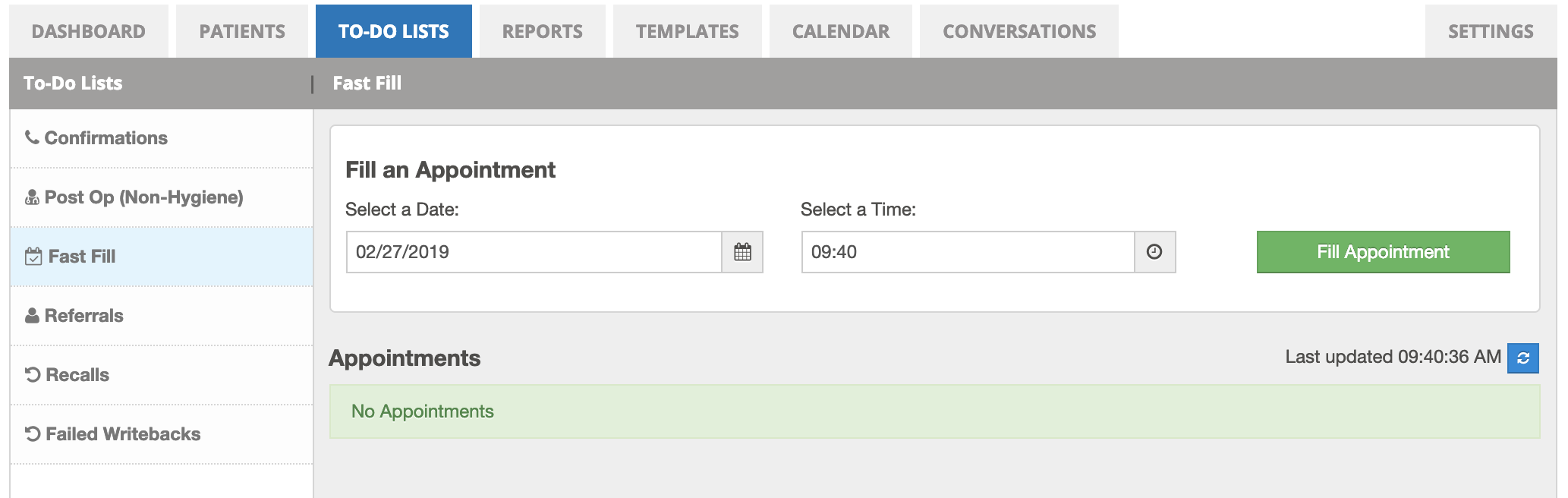This screenshot has width=1568, height=498.
Task: Open the date picker calendar icon
Action: click(x=742, y=252)
